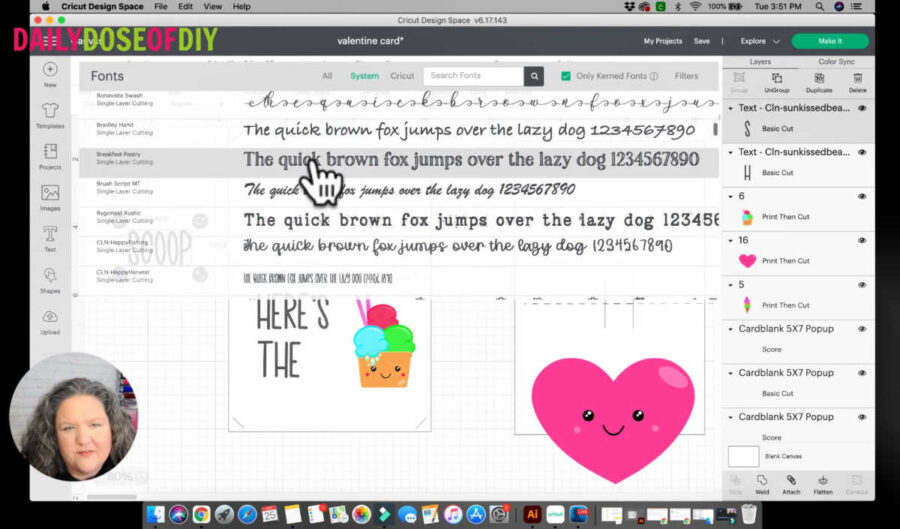Screen dimensions: 900x529
Task: Open Spotlight search in the menu bar
Action: 820,6
